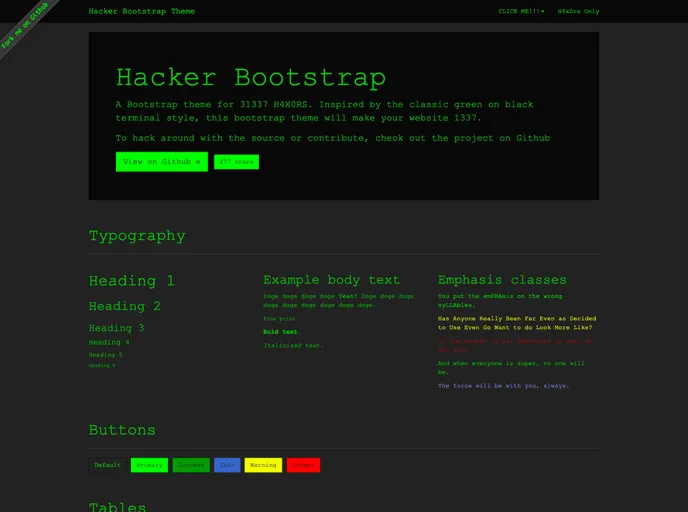Click the Example body text heading
688x512 pixels.
pyautogui.click(x=331, y=280)
